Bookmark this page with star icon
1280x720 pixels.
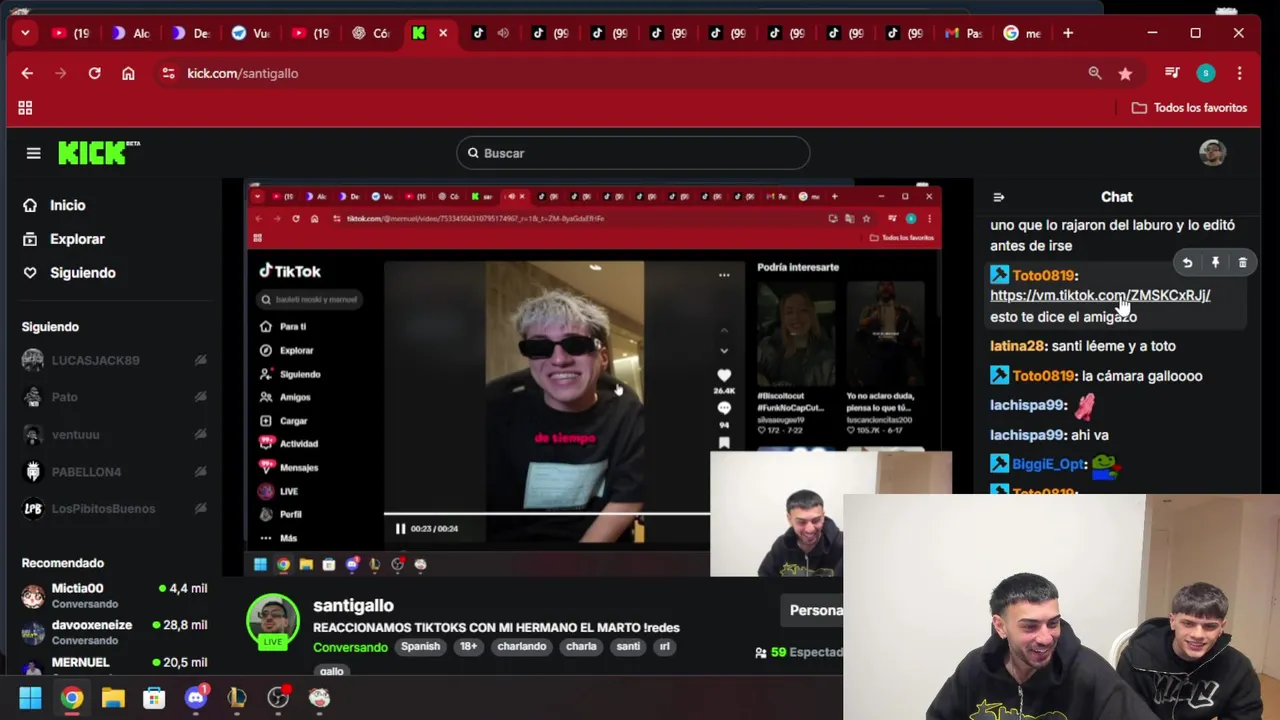(x=1125, y=73)
